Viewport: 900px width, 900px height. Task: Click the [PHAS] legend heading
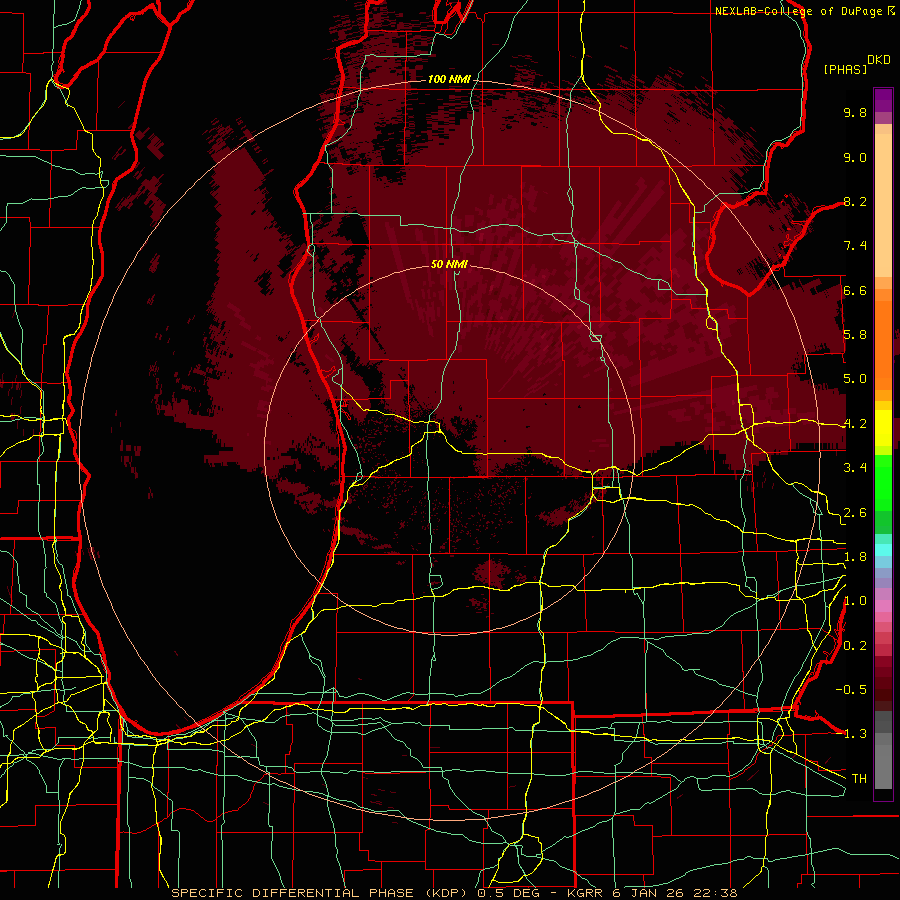point(845,69)
